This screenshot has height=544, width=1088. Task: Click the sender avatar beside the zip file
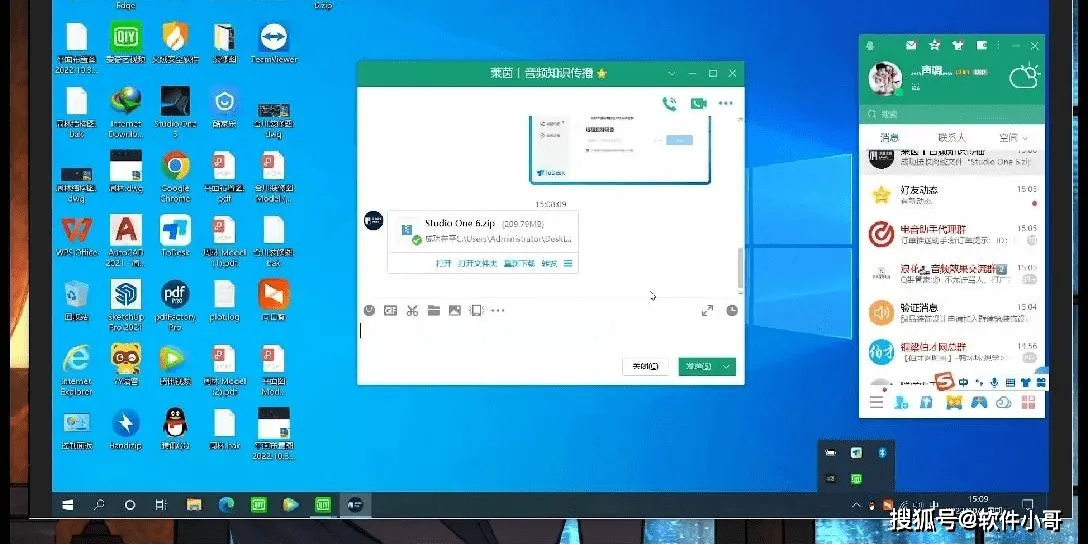pyautogui.click(x=373, y=221)
